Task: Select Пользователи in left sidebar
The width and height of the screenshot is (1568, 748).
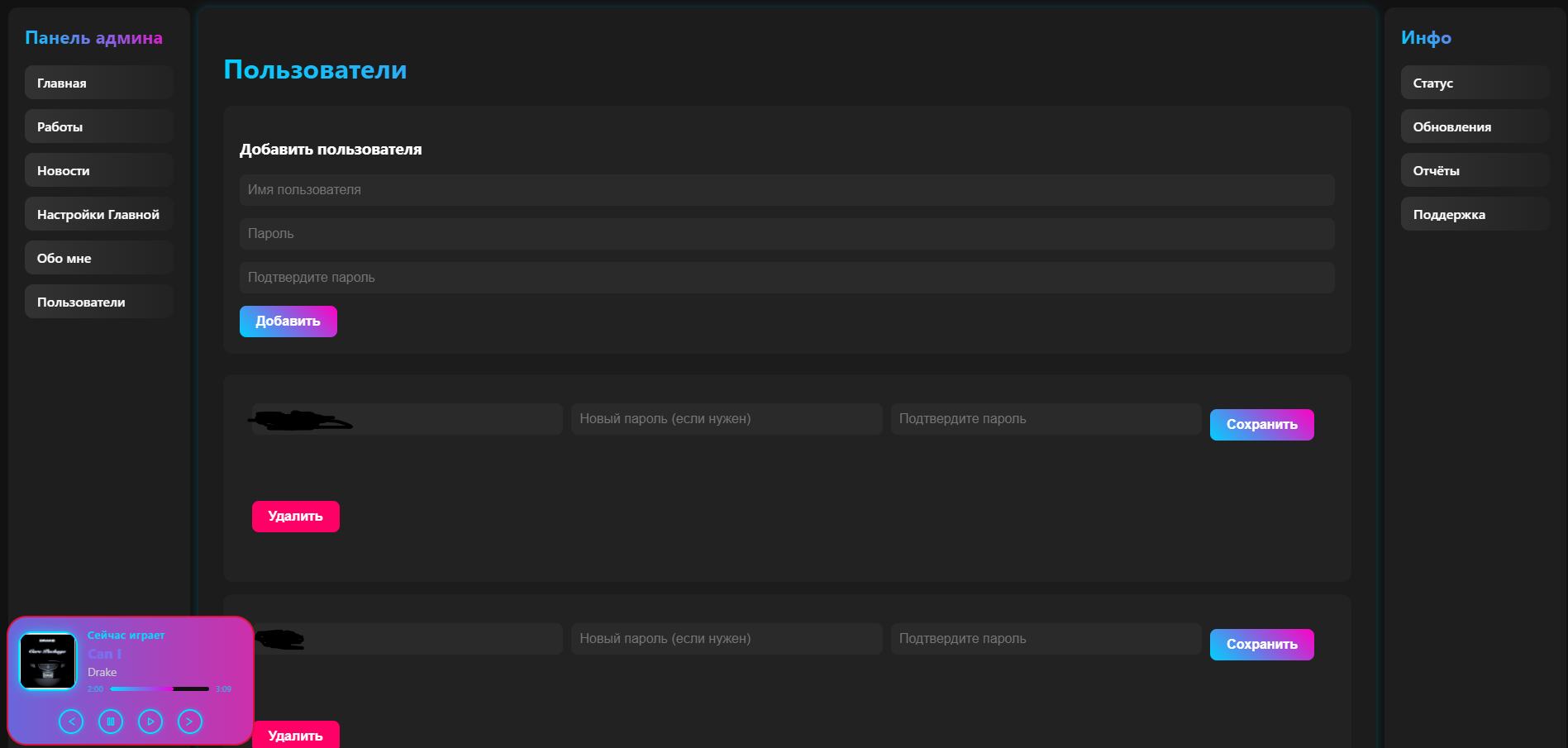Action: pos(99,302)
